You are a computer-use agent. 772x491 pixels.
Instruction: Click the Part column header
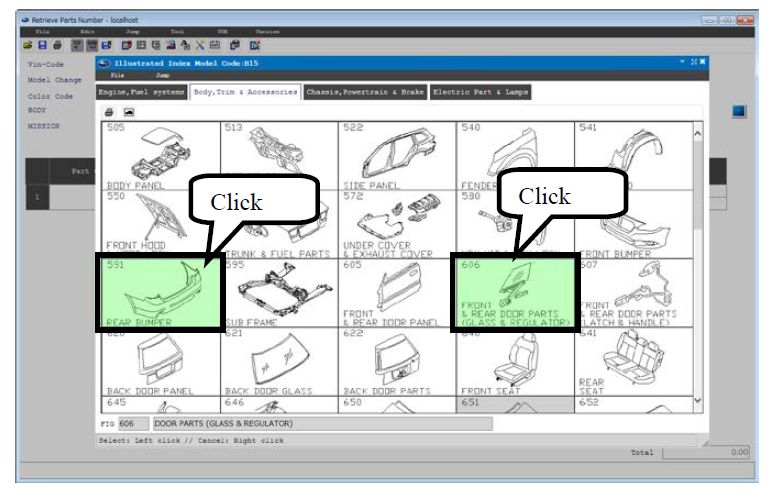click(x=80, y=171)
